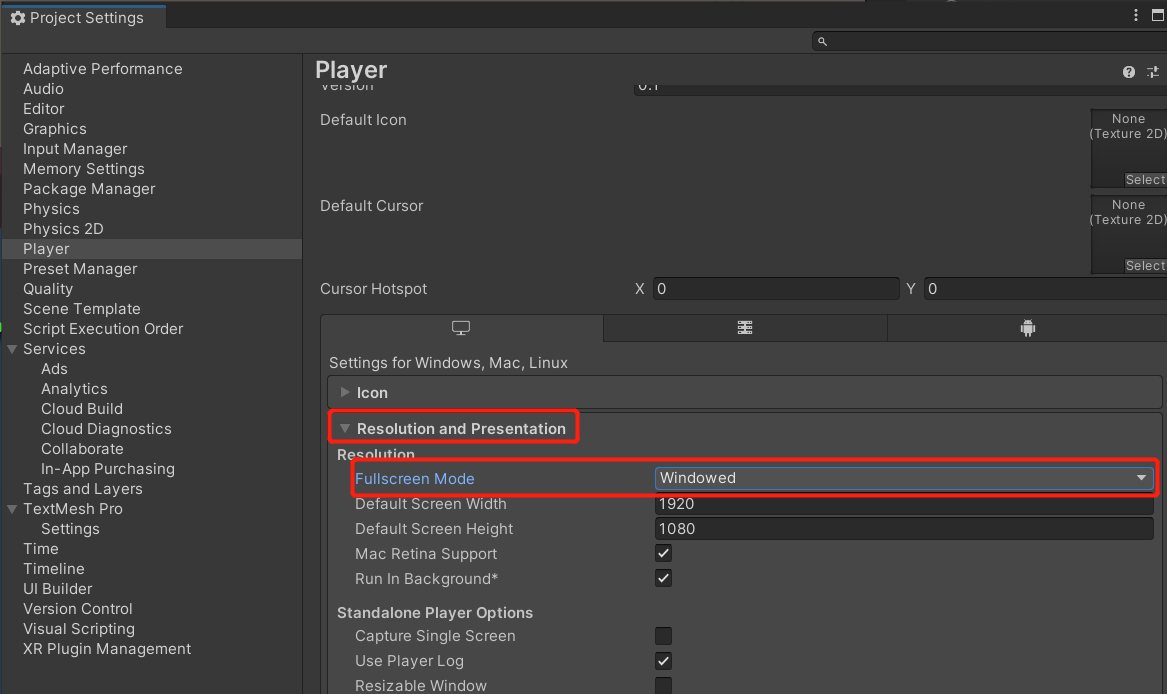Open Package Manager settings

tap(89, 190)
